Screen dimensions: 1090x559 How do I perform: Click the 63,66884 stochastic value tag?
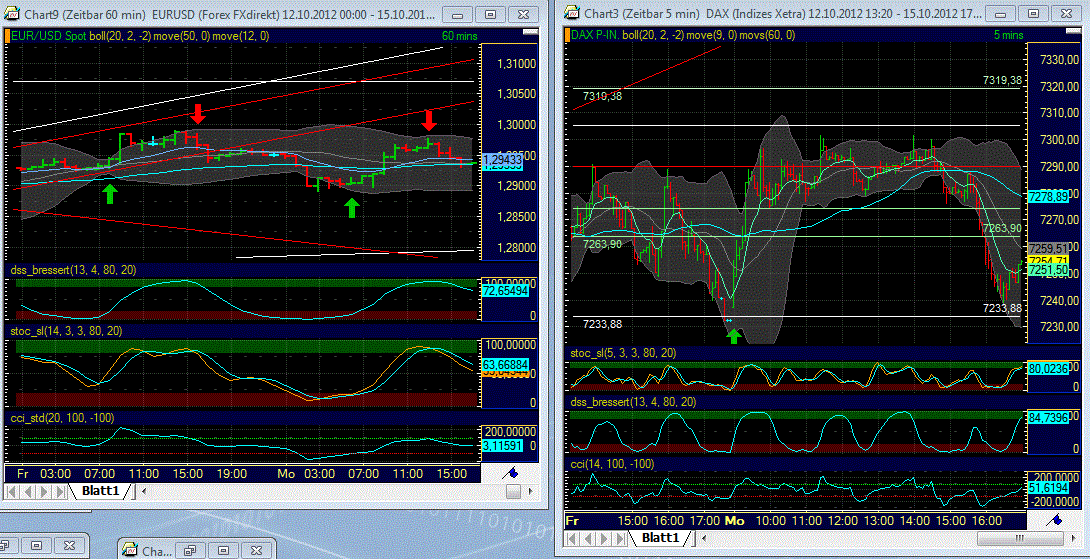click(505, 364)
